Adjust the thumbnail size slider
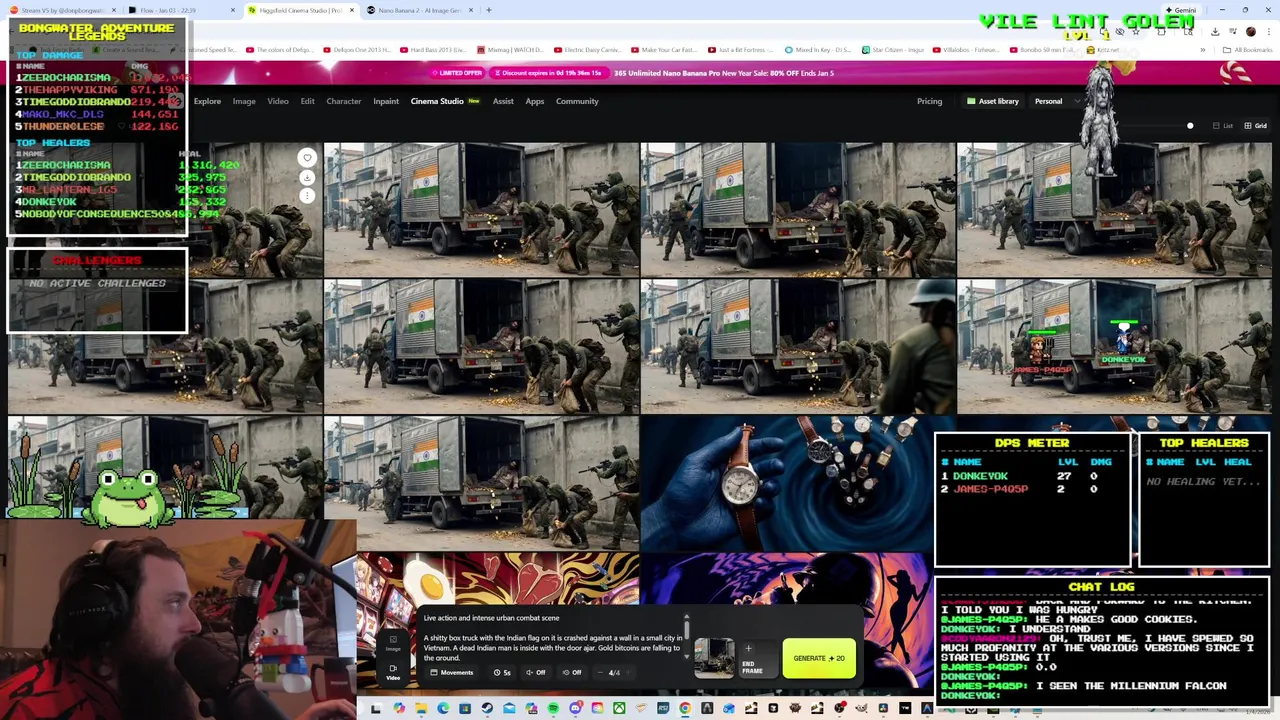This screenshot has height=720, width=1280. pyautogui.click(x=1190, y=126)
